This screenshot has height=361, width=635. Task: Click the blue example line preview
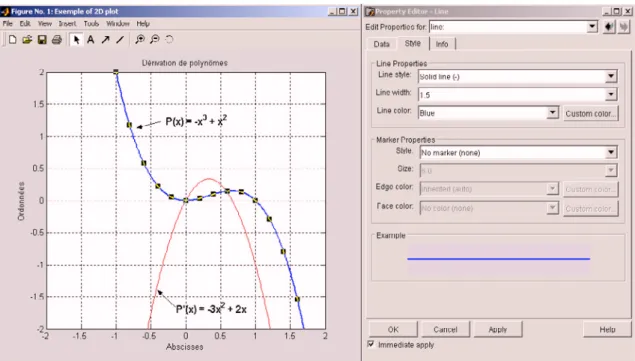[x=499, y=258]
